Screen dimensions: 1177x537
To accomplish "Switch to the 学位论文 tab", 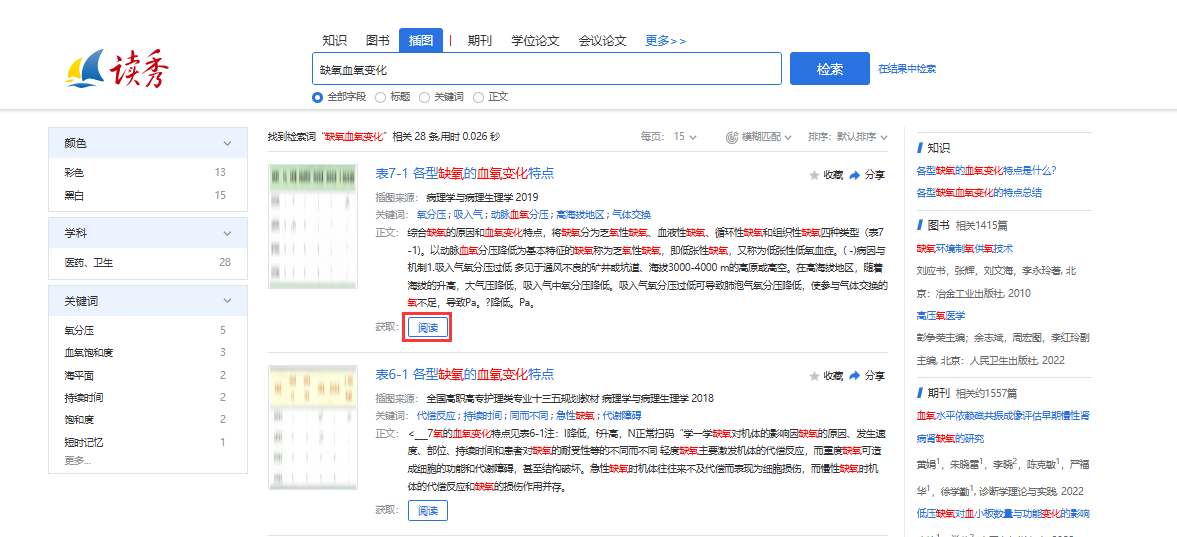I will click(x=535, y=40).
